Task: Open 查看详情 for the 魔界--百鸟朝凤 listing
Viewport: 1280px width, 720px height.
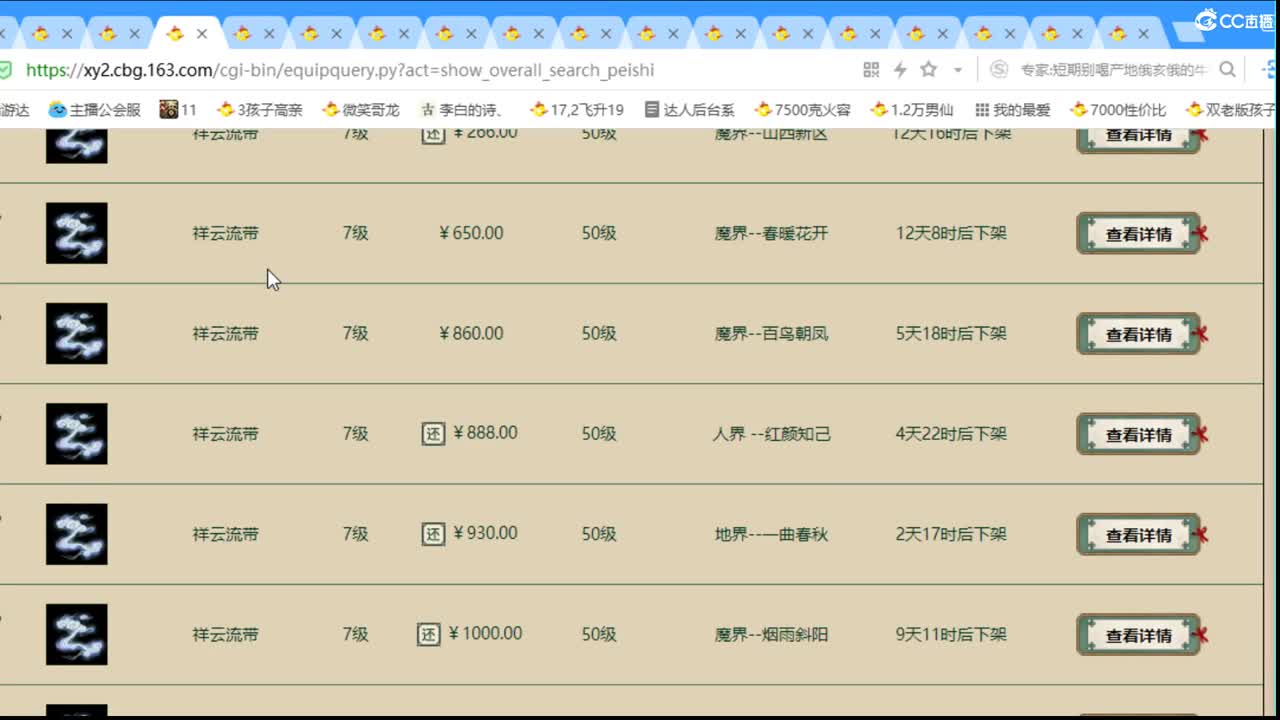Action: coord(1139,334)
